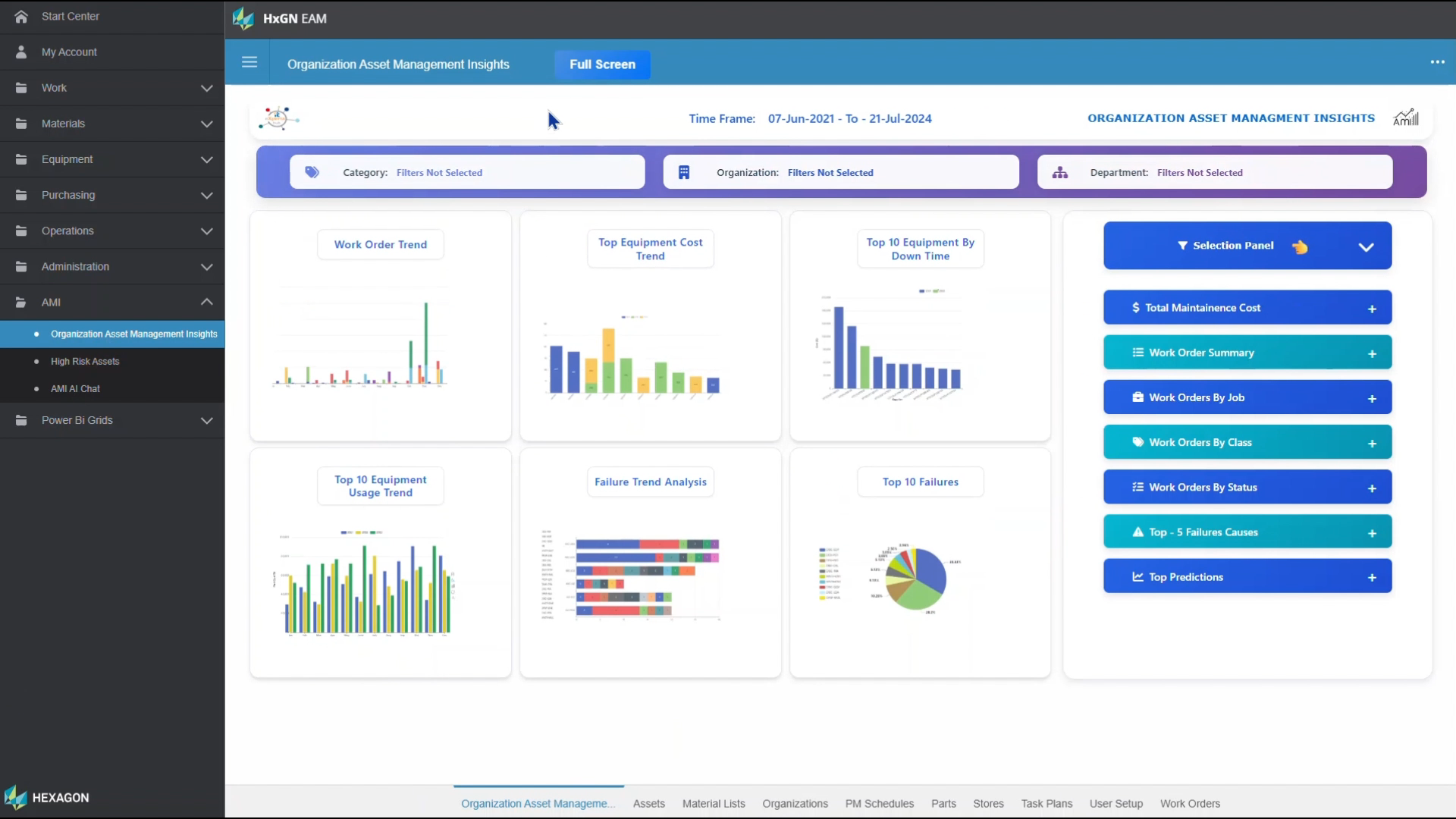Screen dimensions: 1456x819
Task: Click the Department hierarchy filter icon
Action: pos(1059,172)
